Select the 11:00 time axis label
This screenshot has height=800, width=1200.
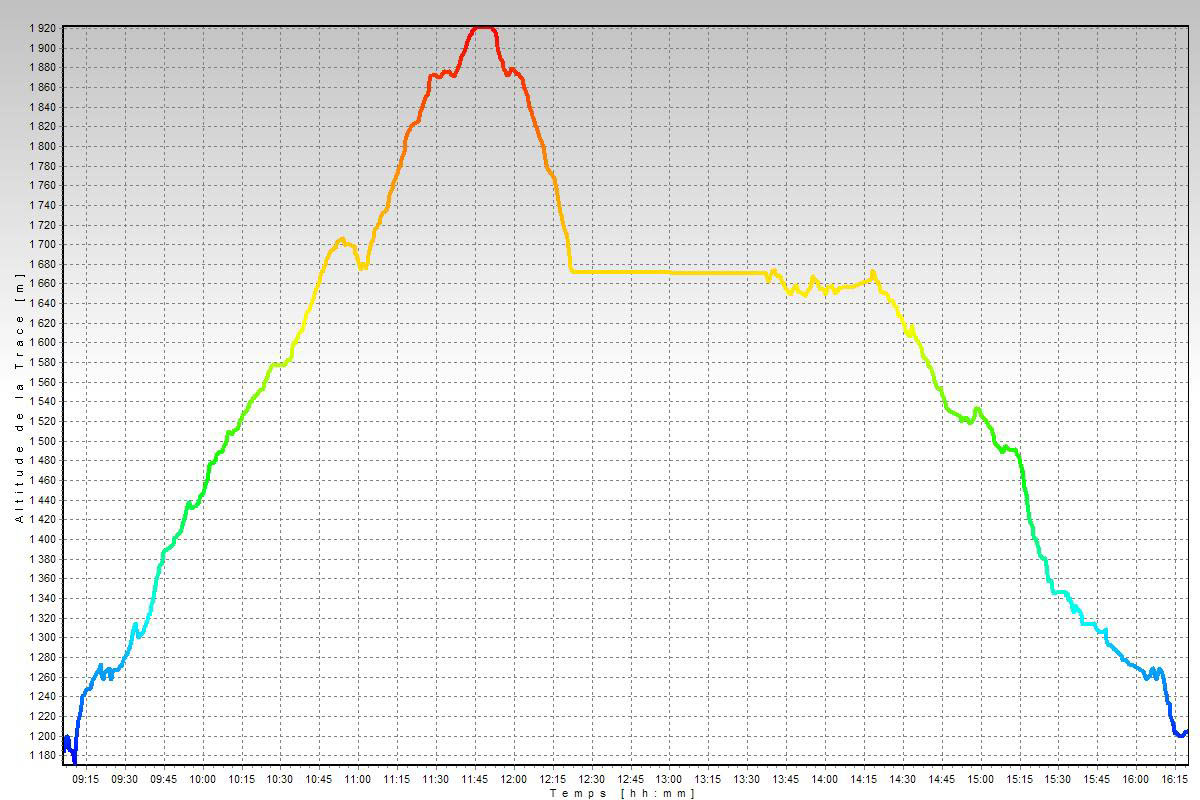tap(358, 779)
